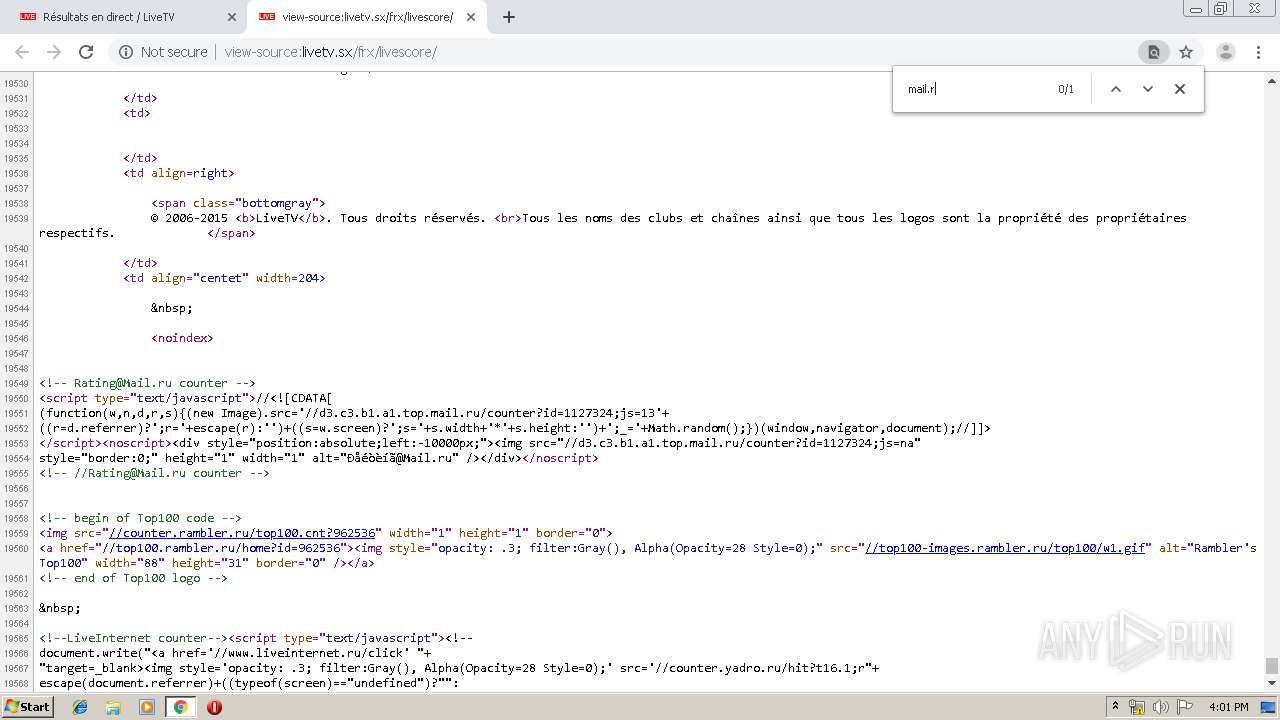The height and width of the screenshot is (720, 1280).
Task: Go forward to the next page
Action: (54, 52)
